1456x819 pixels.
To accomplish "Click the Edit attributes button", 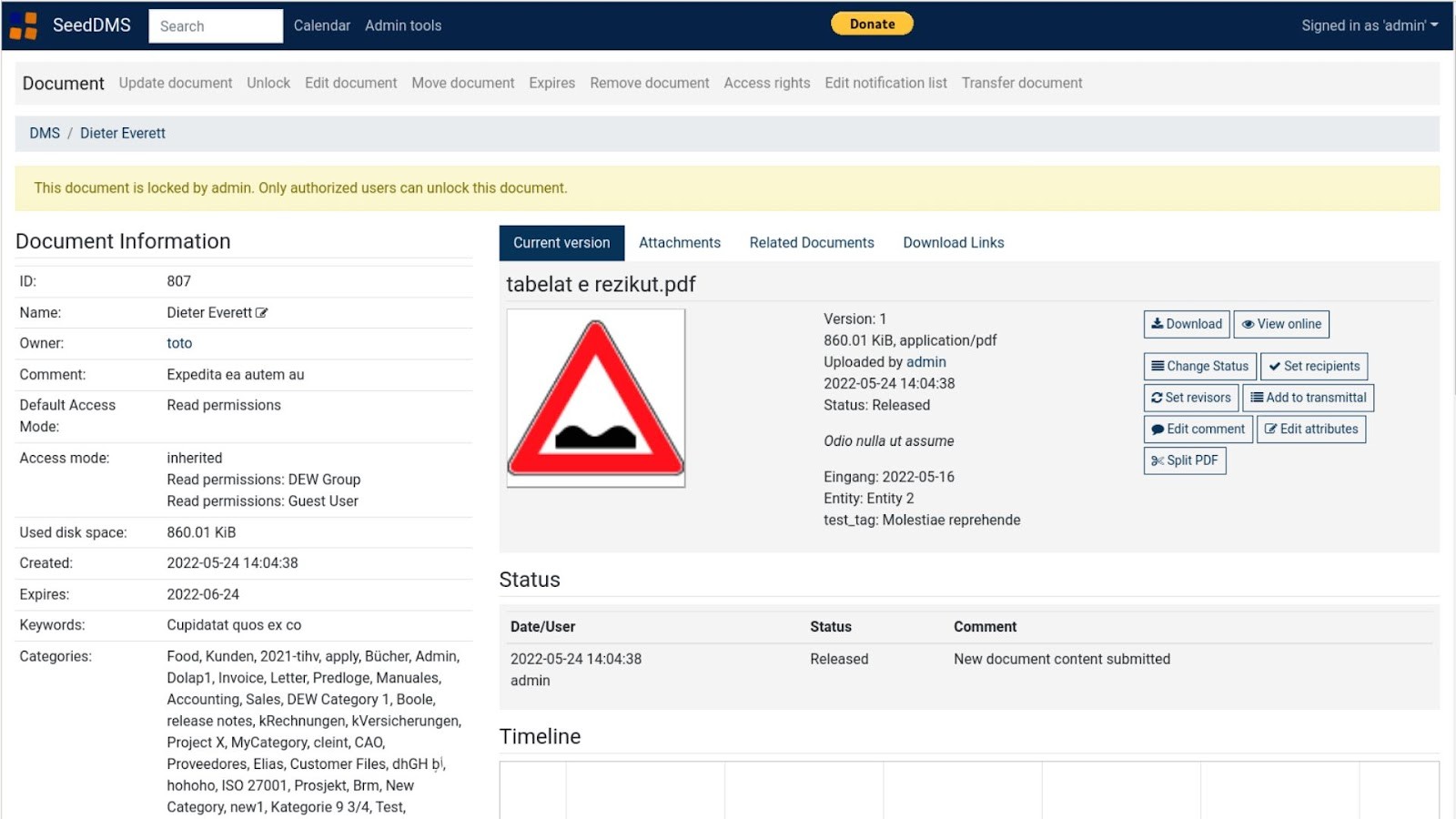I will (x=1311, y=429).
